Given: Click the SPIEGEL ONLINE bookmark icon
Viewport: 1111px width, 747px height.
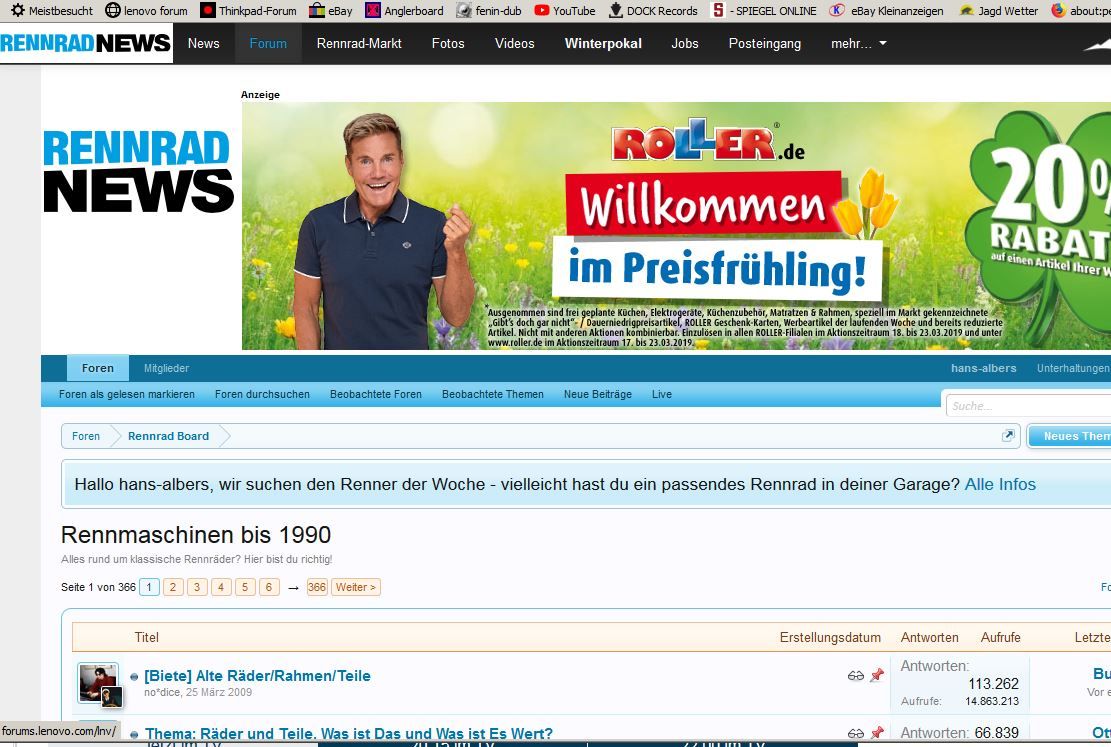Looking at the screenshot, I should tap(718, 11).
